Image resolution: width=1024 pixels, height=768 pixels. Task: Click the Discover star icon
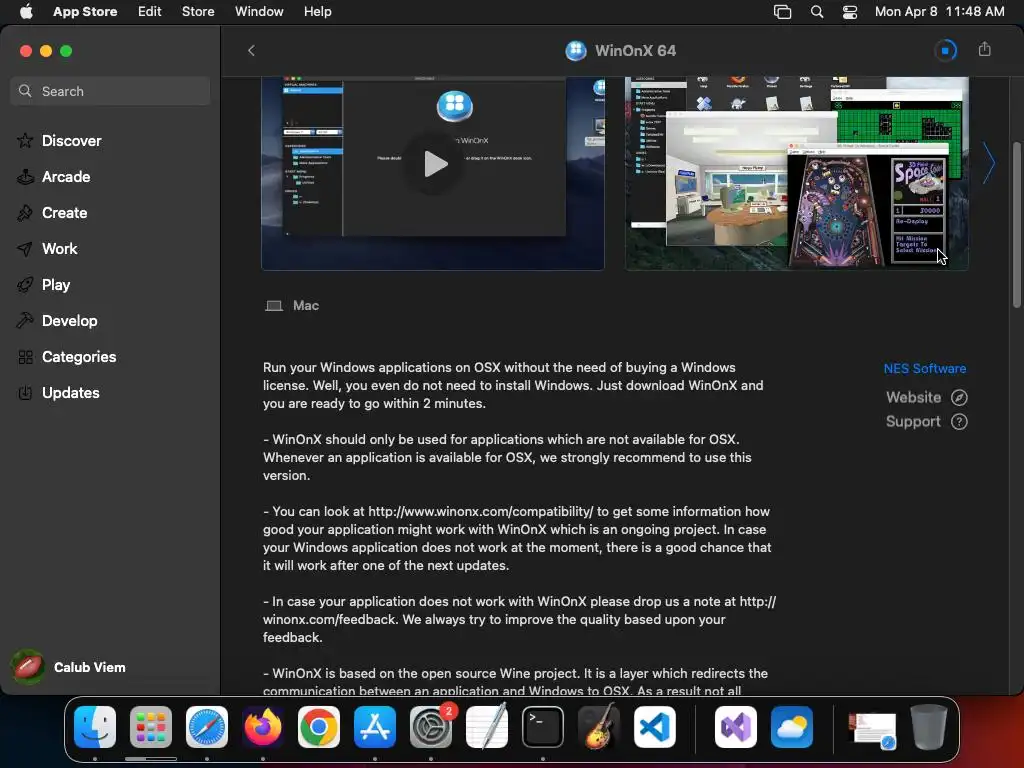point(25,140)
